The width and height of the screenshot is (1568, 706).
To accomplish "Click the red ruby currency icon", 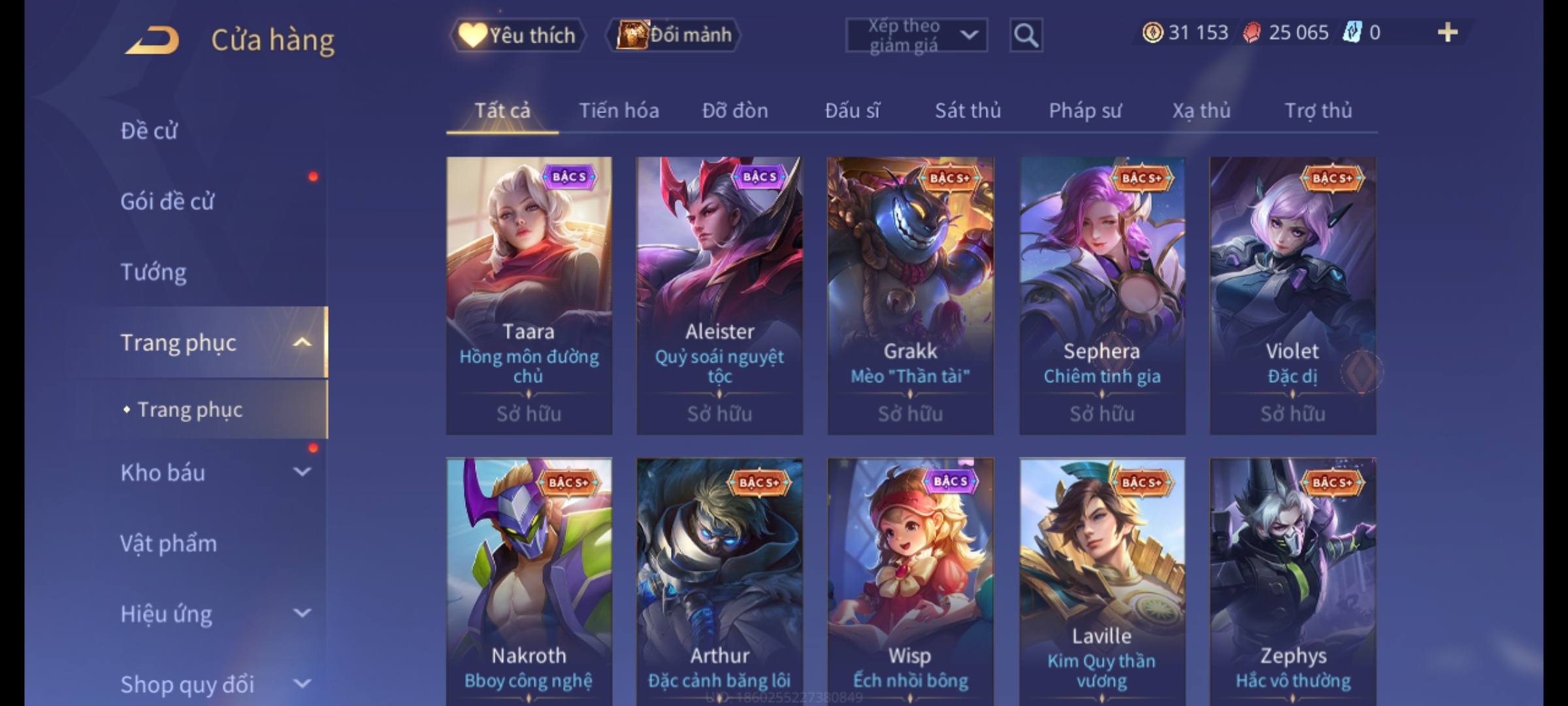I will (1252, 33).
